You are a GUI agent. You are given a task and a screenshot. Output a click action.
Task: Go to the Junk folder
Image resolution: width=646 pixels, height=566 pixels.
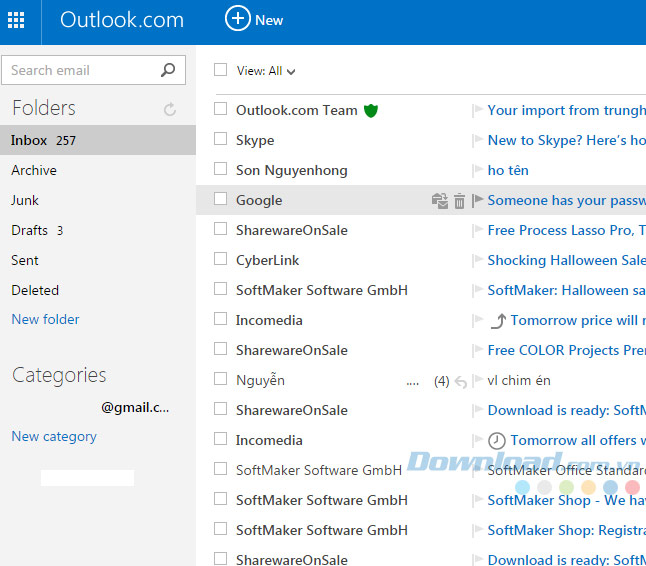pos(25,200)
